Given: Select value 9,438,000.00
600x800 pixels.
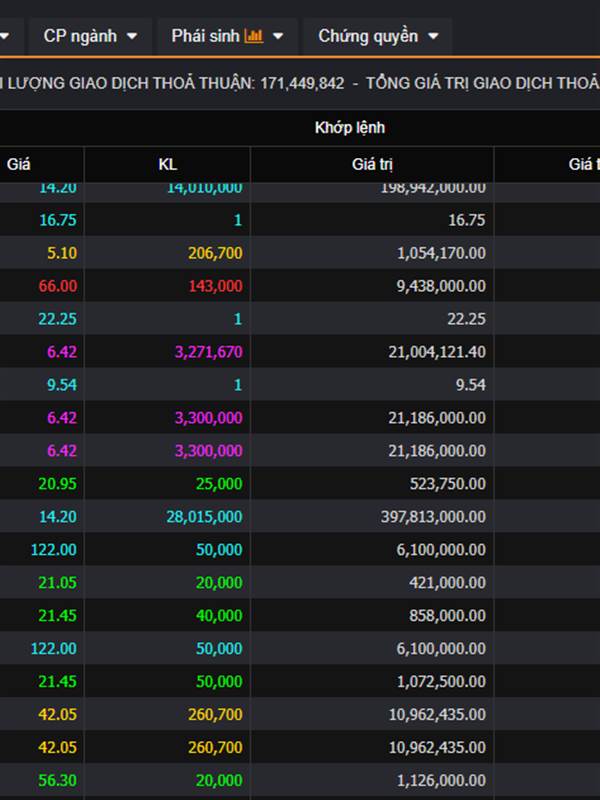Looking at the screenshot, I should (x=441, y=286).
